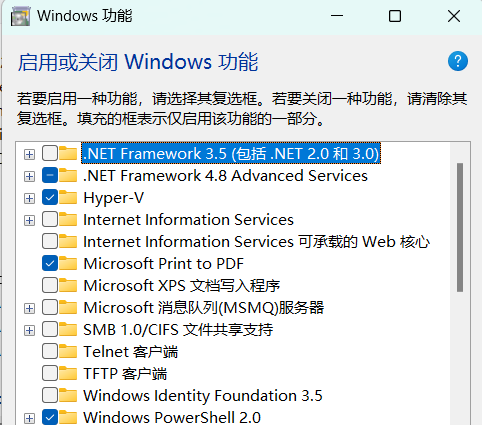This screenshot has width=482, height=425.
Task: Select Windows PowerShell 2.0 label
Action: point(172,417)
